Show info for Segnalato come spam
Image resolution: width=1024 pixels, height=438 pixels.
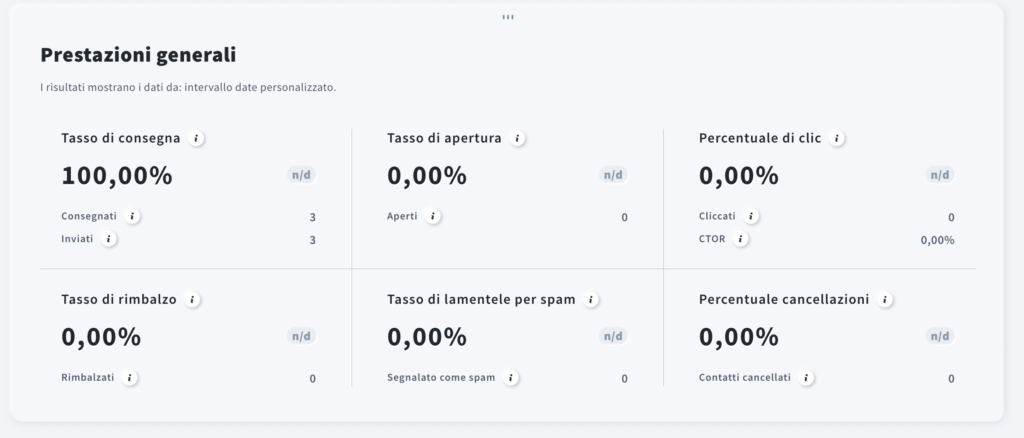click(x=511, y=377)
